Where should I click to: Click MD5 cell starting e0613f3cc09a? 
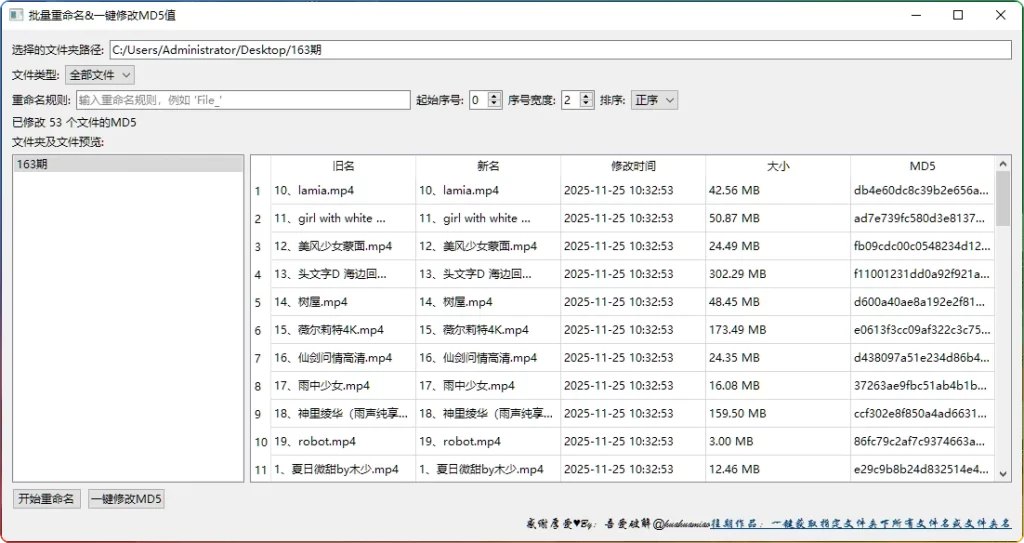pyautogui.click(x=923, y=330)
